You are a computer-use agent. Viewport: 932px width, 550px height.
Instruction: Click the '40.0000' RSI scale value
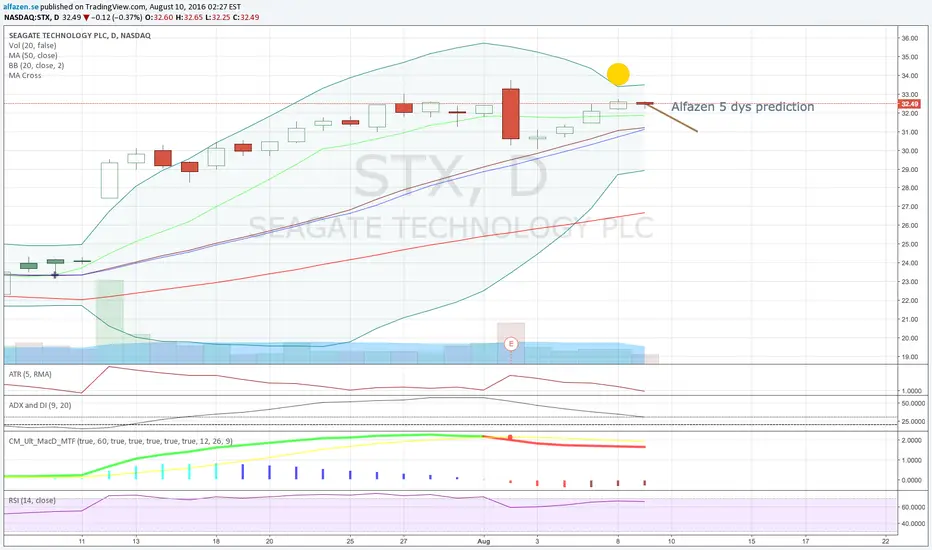(913, 524)
